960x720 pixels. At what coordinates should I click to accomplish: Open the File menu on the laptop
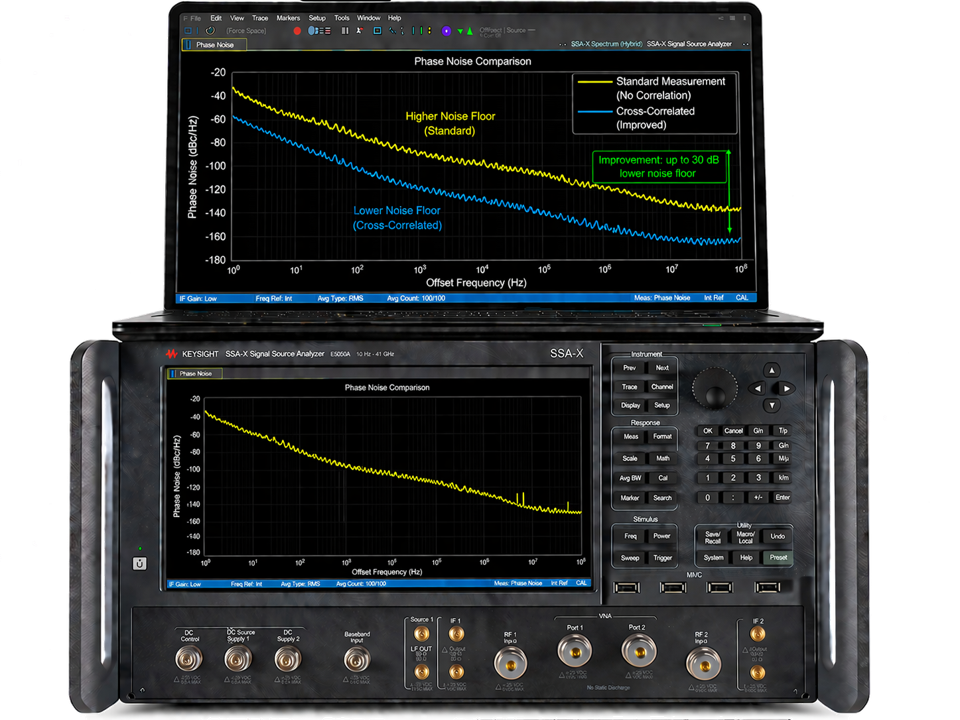pyautogui.click(x=193, y=18)
